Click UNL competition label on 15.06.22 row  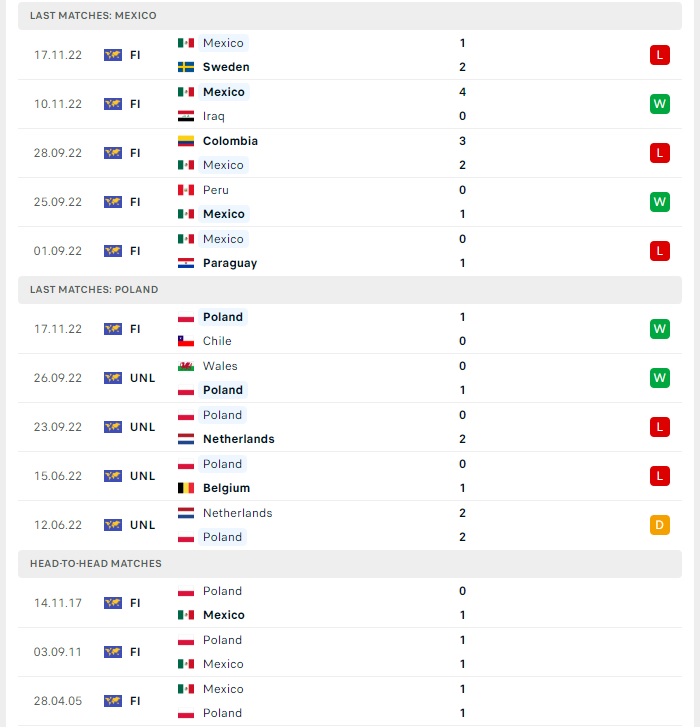[143, 476]
